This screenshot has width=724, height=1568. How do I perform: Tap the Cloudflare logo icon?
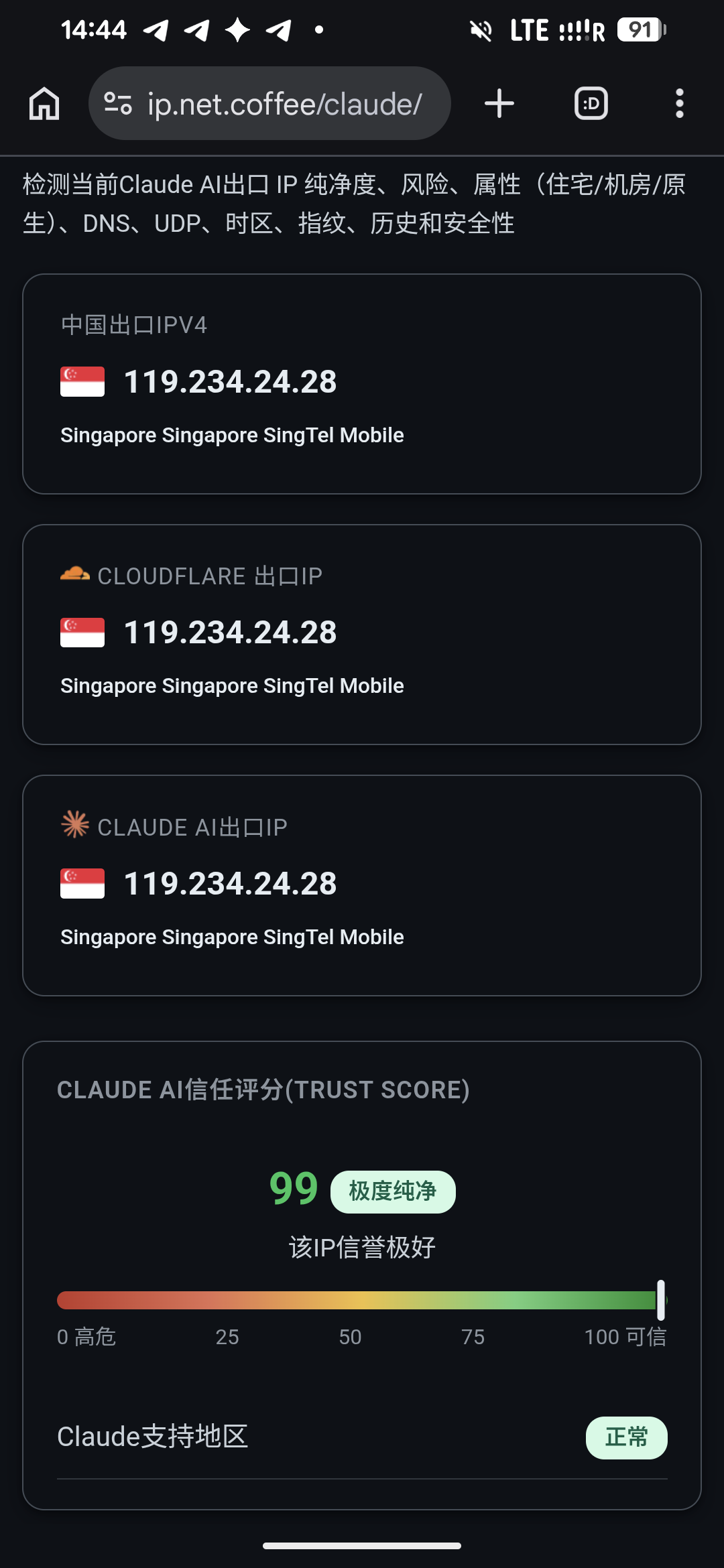click(74, 574)
